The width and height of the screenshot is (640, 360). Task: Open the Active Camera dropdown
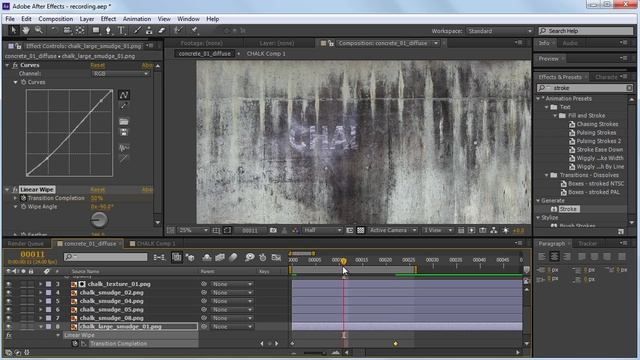click(392, 231)
